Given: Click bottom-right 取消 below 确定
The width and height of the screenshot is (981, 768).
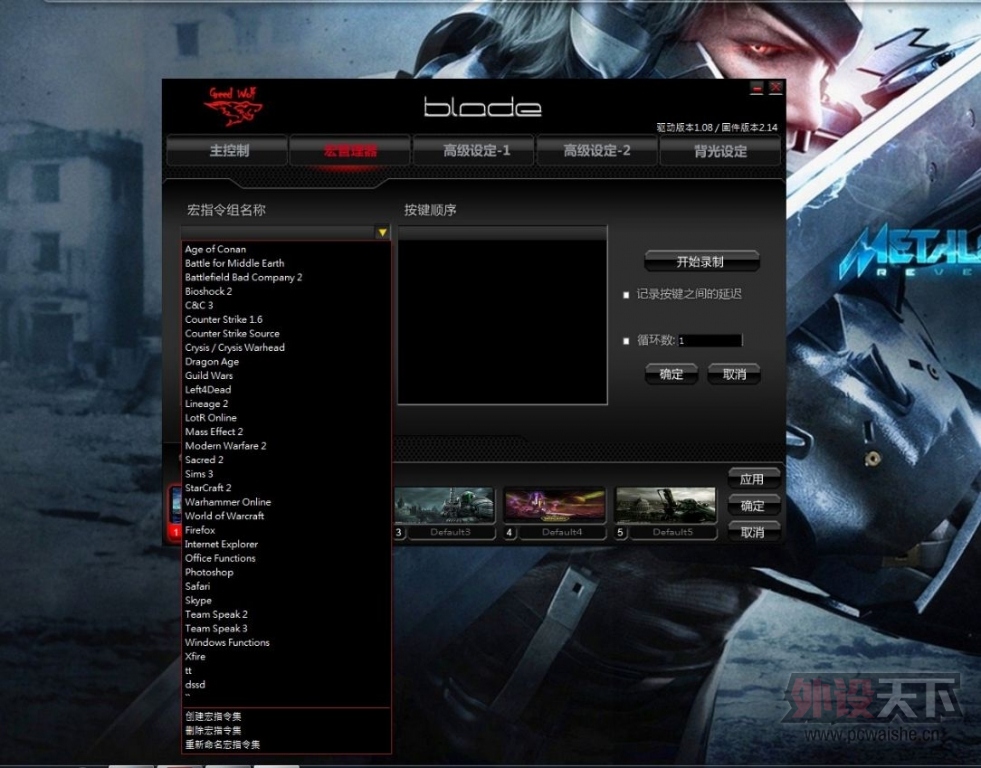Looking at the screenshot, I should (x=754, y=532).
